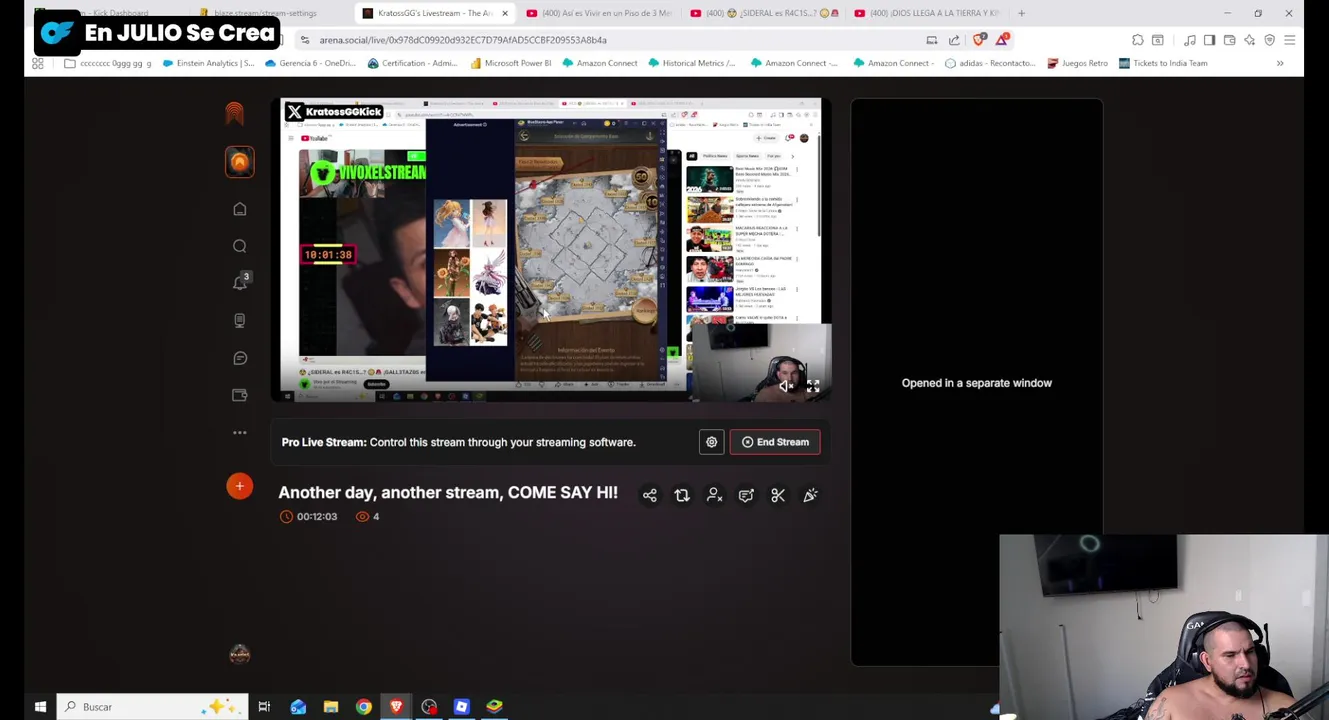This screenshot has width=1329, height=720.
Task: Open File Explorer from the taskbar
Action: tap(331, 707)
